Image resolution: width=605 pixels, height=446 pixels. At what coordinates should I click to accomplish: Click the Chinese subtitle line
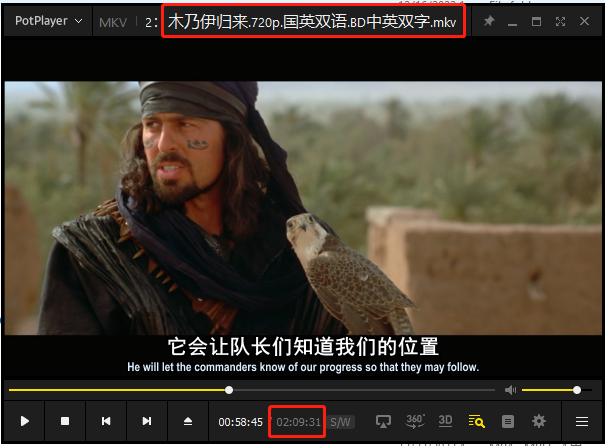(303, 346)
